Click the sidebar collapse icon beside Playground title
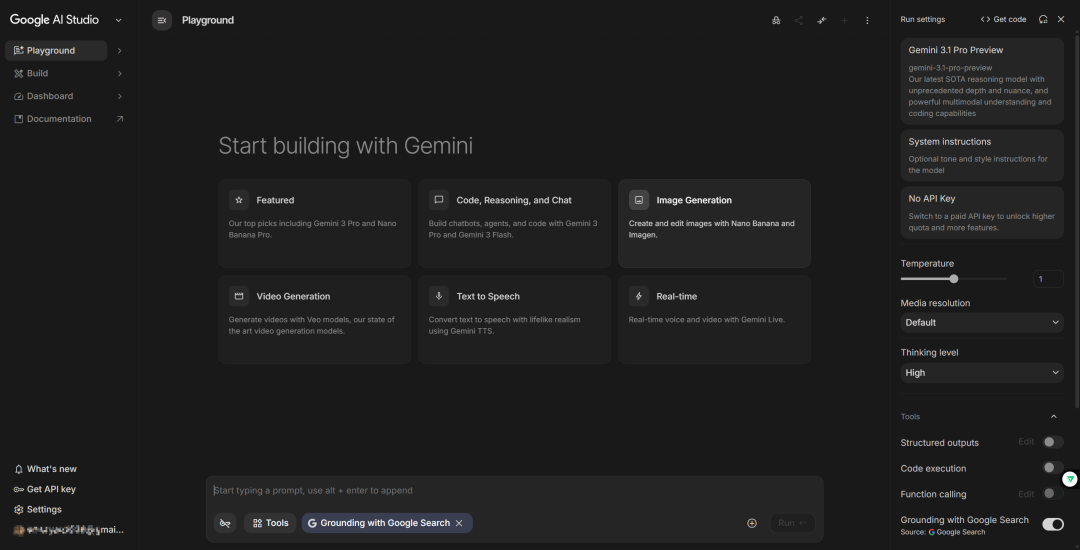Screen dimensions: 1080x550 coord(162,20)
